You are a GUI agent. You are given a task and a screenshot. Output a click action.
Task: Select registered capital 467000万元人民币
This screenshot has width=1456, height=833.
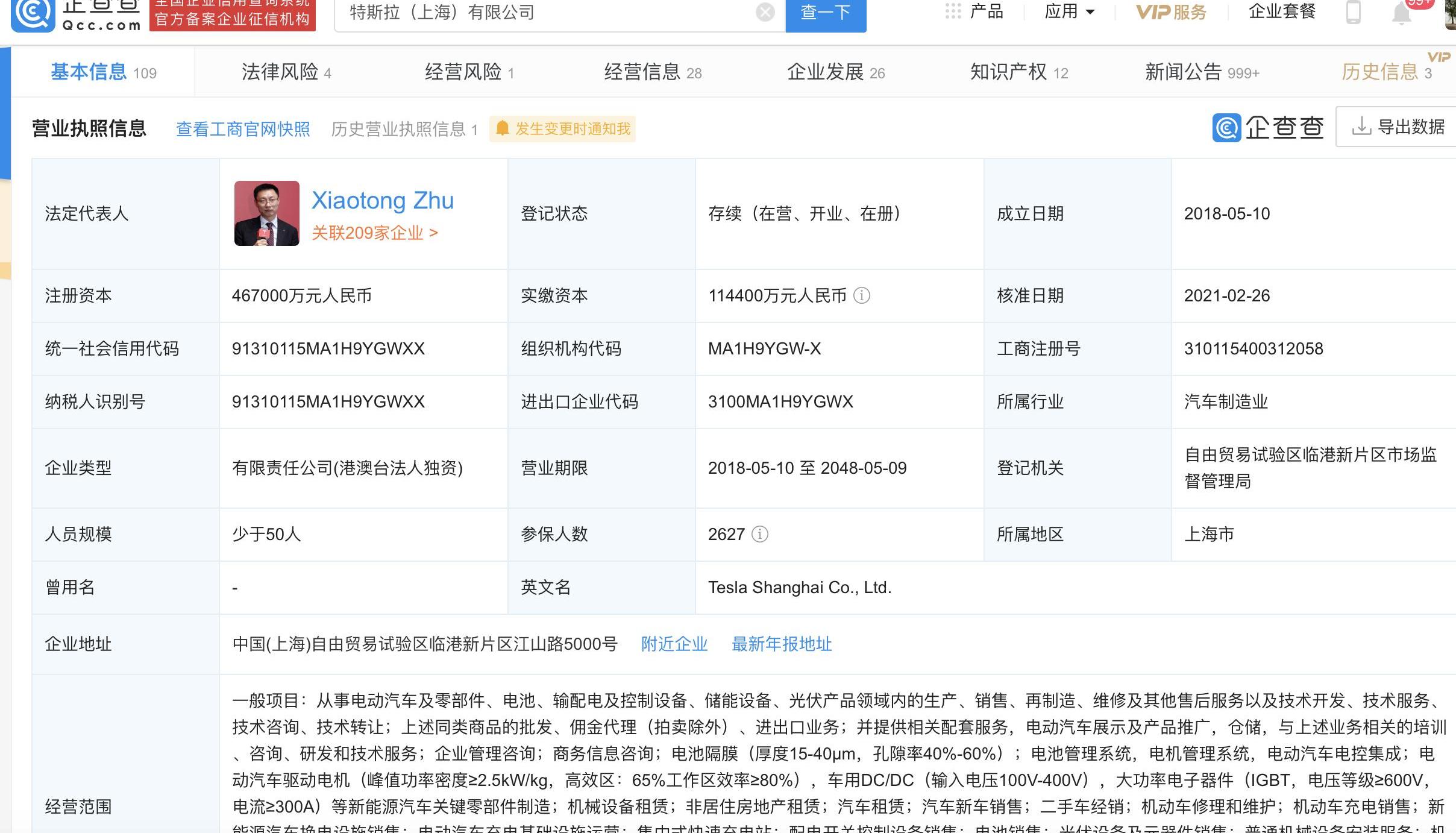coord(302,296)
